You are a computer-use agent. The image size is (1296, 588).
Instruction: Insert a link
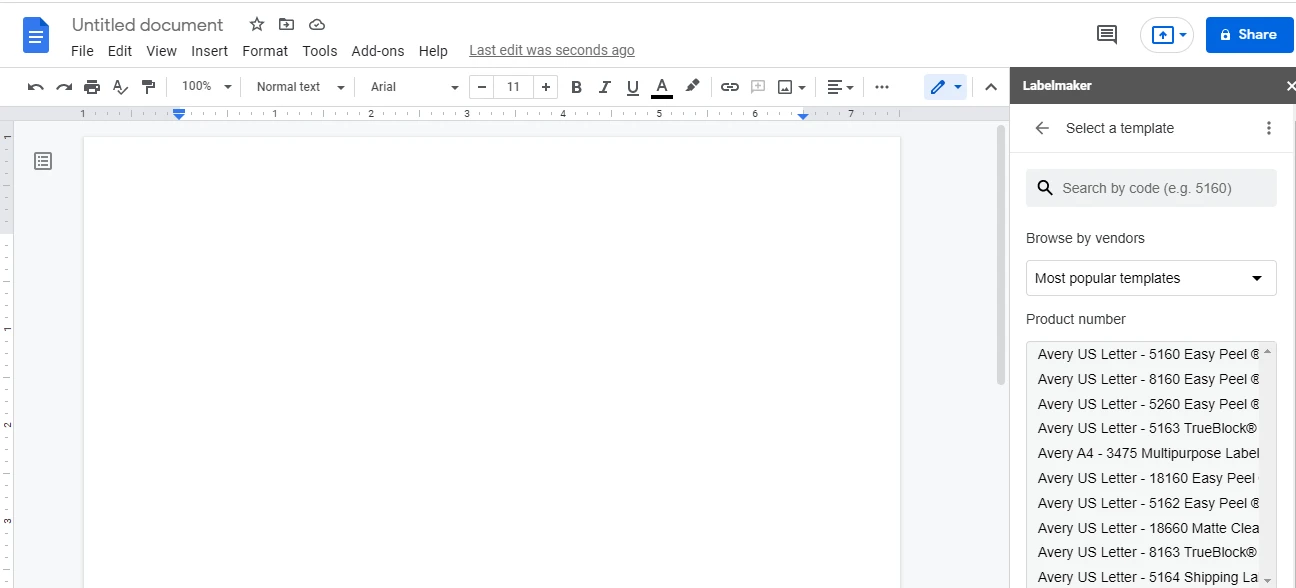pyautogui.click(x=730, y=87)
